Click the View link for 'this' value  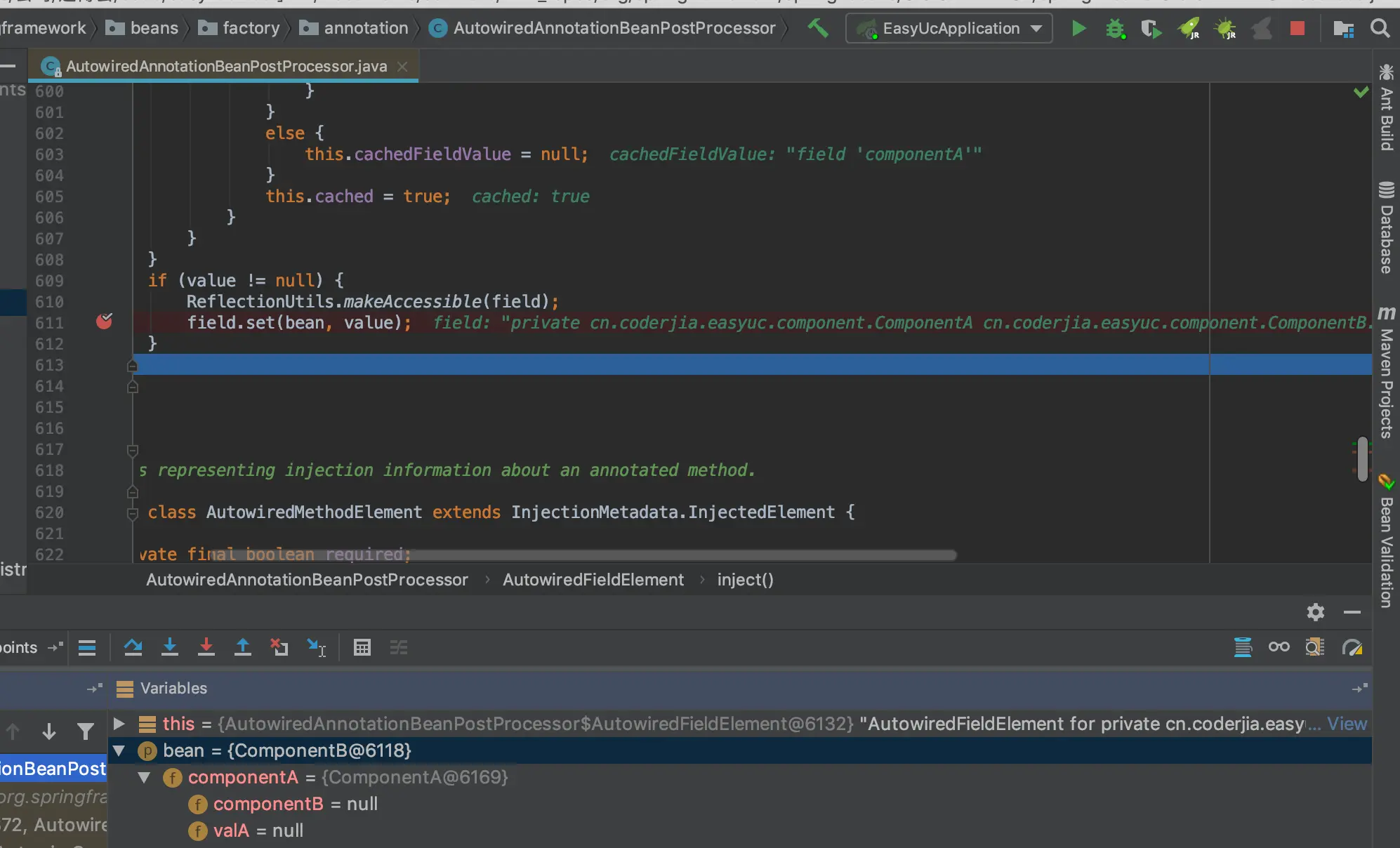1347,724
